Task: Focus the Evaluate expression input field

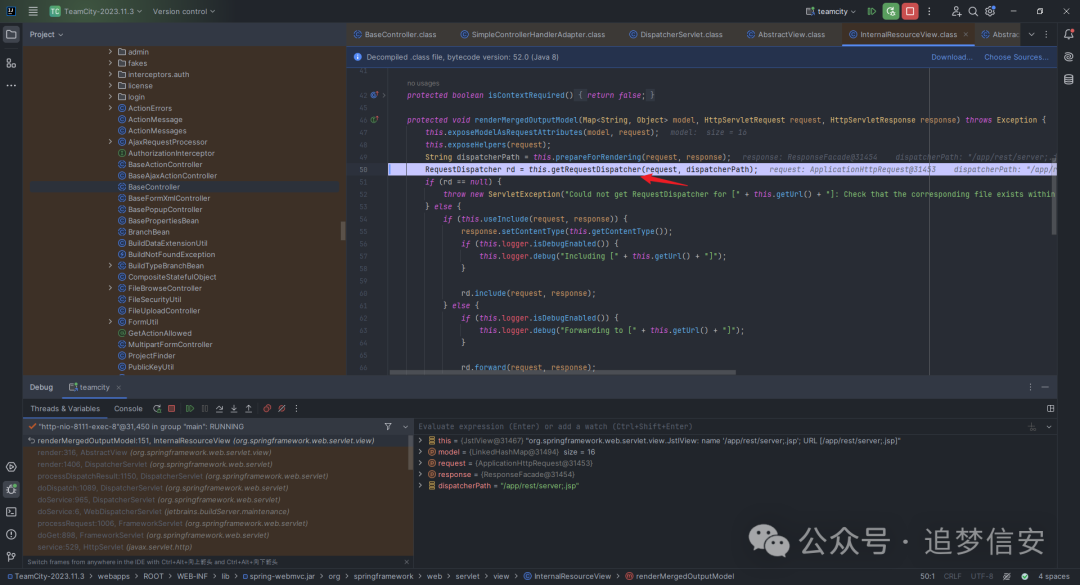Action: pyautogui.click(x=720, y=427)
